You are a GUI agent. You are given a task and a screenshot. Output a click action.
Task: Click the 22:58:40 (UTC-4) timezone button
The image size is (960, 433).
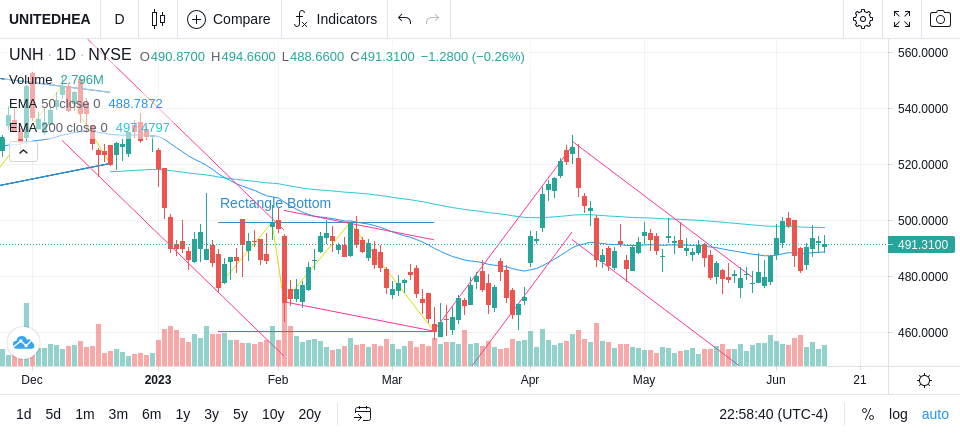coord(773,415)
